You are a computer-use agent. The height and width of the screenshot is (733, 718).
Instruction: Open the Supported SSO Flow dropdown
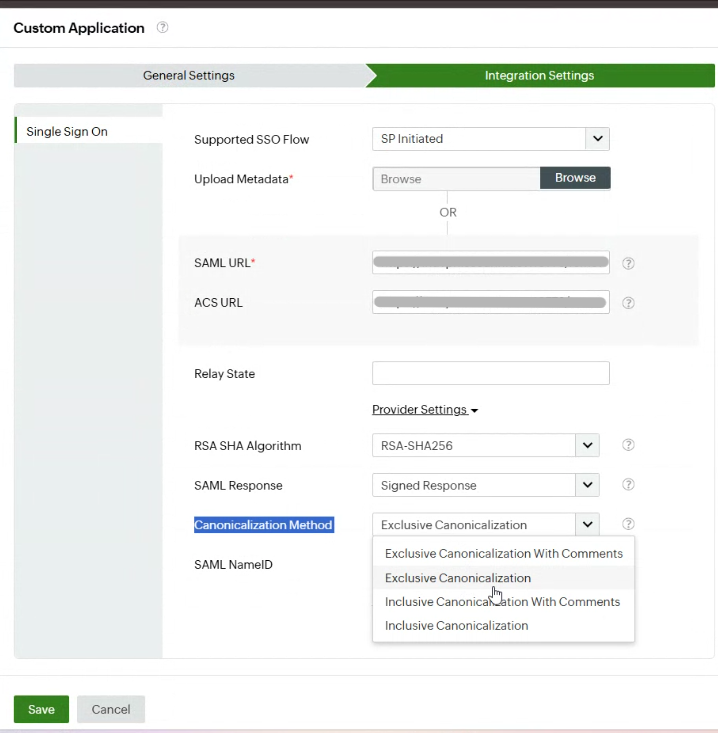pos(597,139)
